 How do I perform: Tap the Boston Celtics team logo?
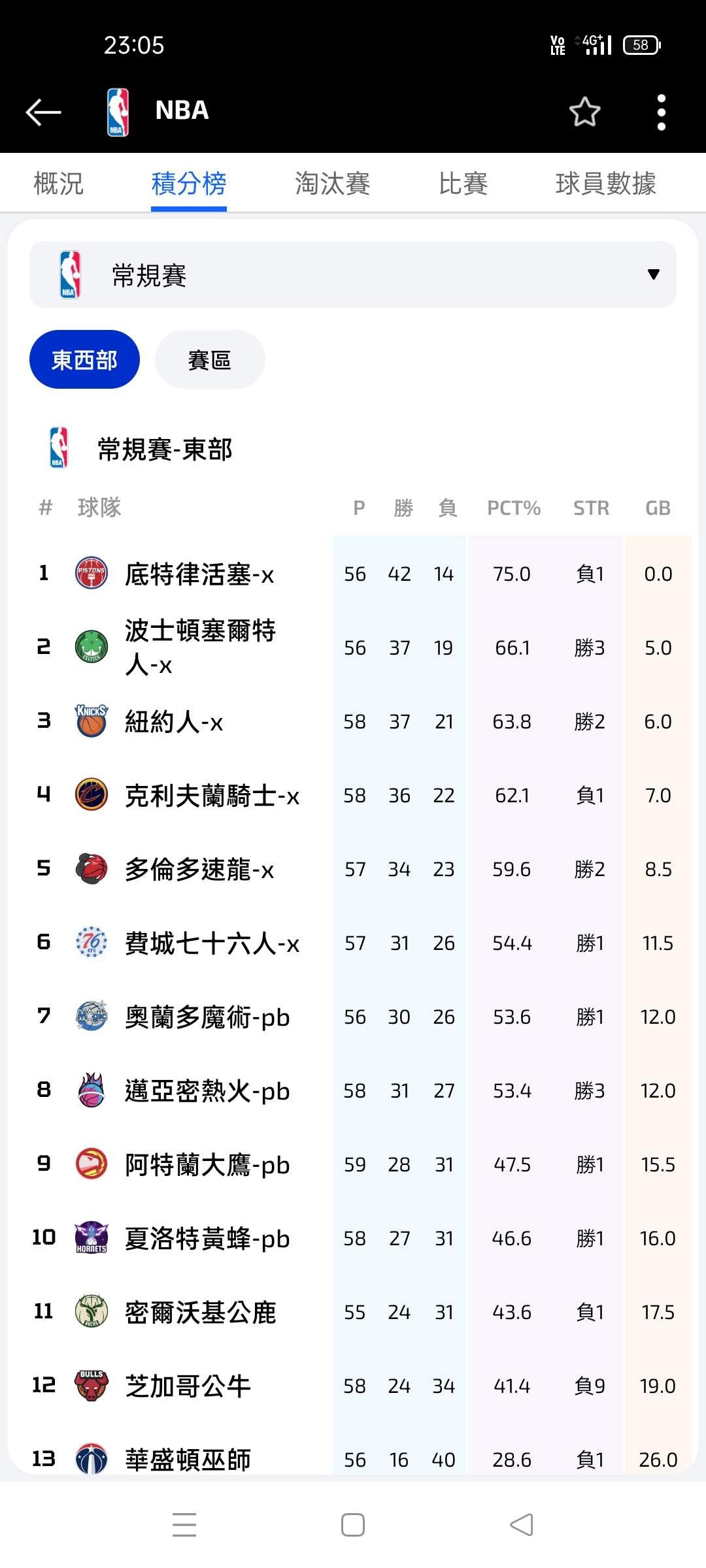pyautogui.click(x=92, y=647)
